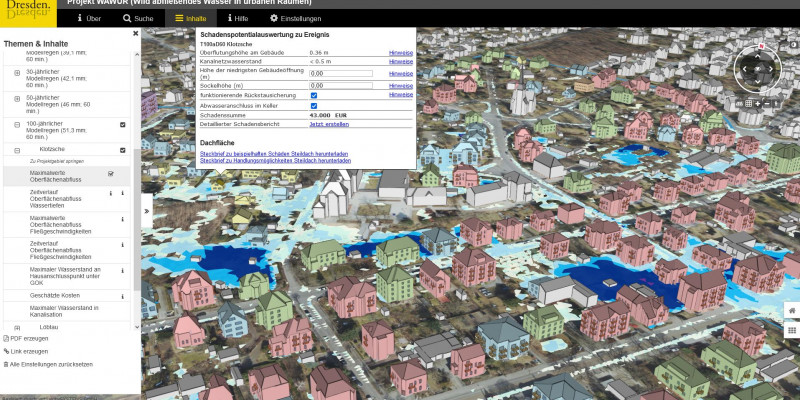Select Maximaler Wasserstand in Kanalisation layer
Screen dimensions: 800x400
(x=64, y=312)
